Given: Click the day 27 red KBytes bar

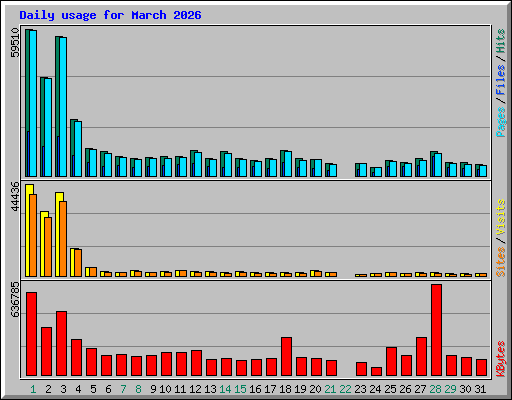Looking at the screenshot, I should (x=421, y=357).
